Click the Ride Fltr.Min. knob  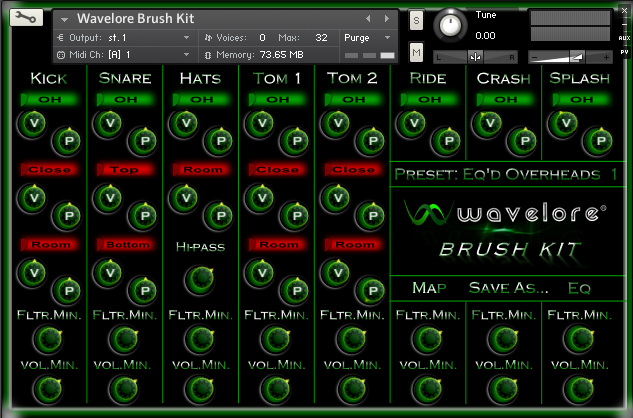(426, 340)
